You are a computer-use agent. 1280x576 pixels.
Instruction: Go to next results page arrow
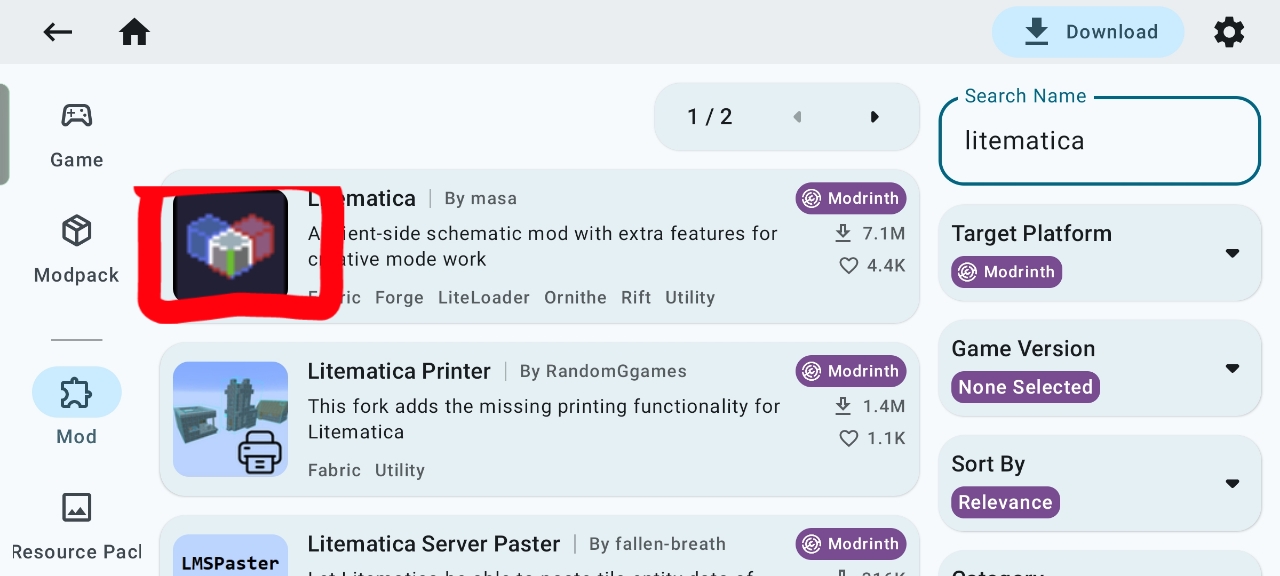(x=875, y=117)
